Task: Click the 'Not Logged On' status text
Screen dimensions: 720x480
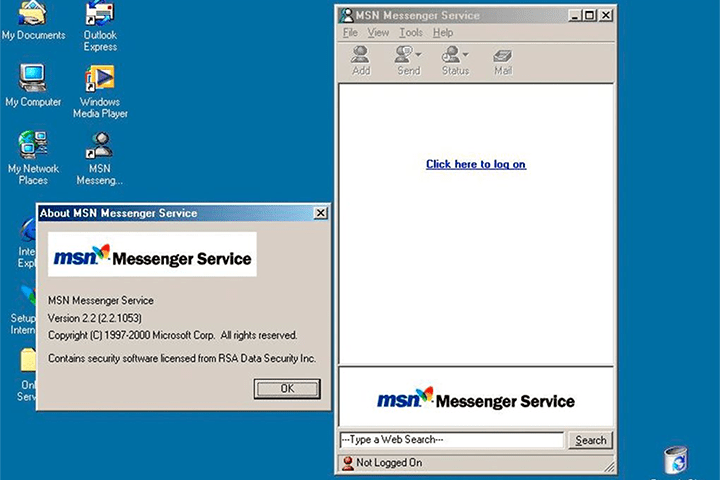Action: [x=389, y=463]
